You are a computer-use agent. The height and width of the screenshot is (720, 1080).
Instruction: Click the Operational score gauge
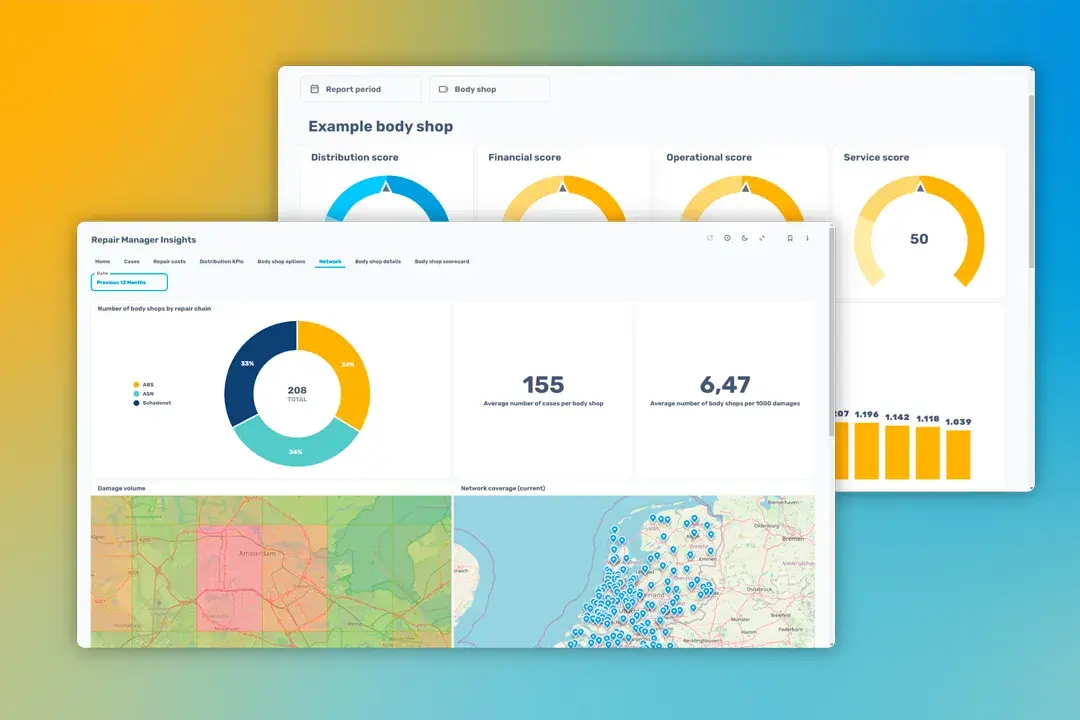pyautogui.click(x=742, y=198)
